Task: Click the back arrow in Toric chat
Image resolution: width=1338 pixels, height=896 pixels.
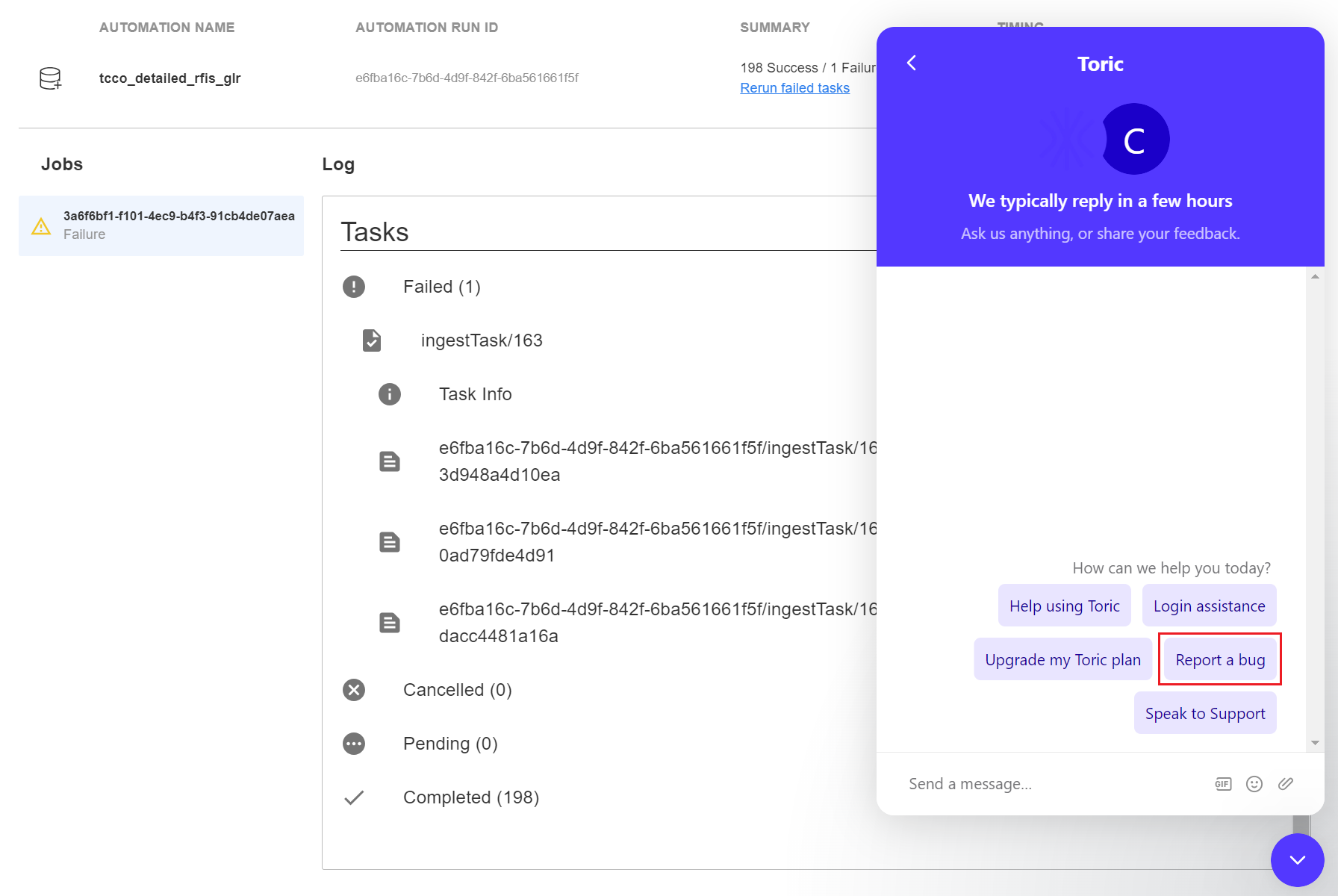Action: [911, 63]
